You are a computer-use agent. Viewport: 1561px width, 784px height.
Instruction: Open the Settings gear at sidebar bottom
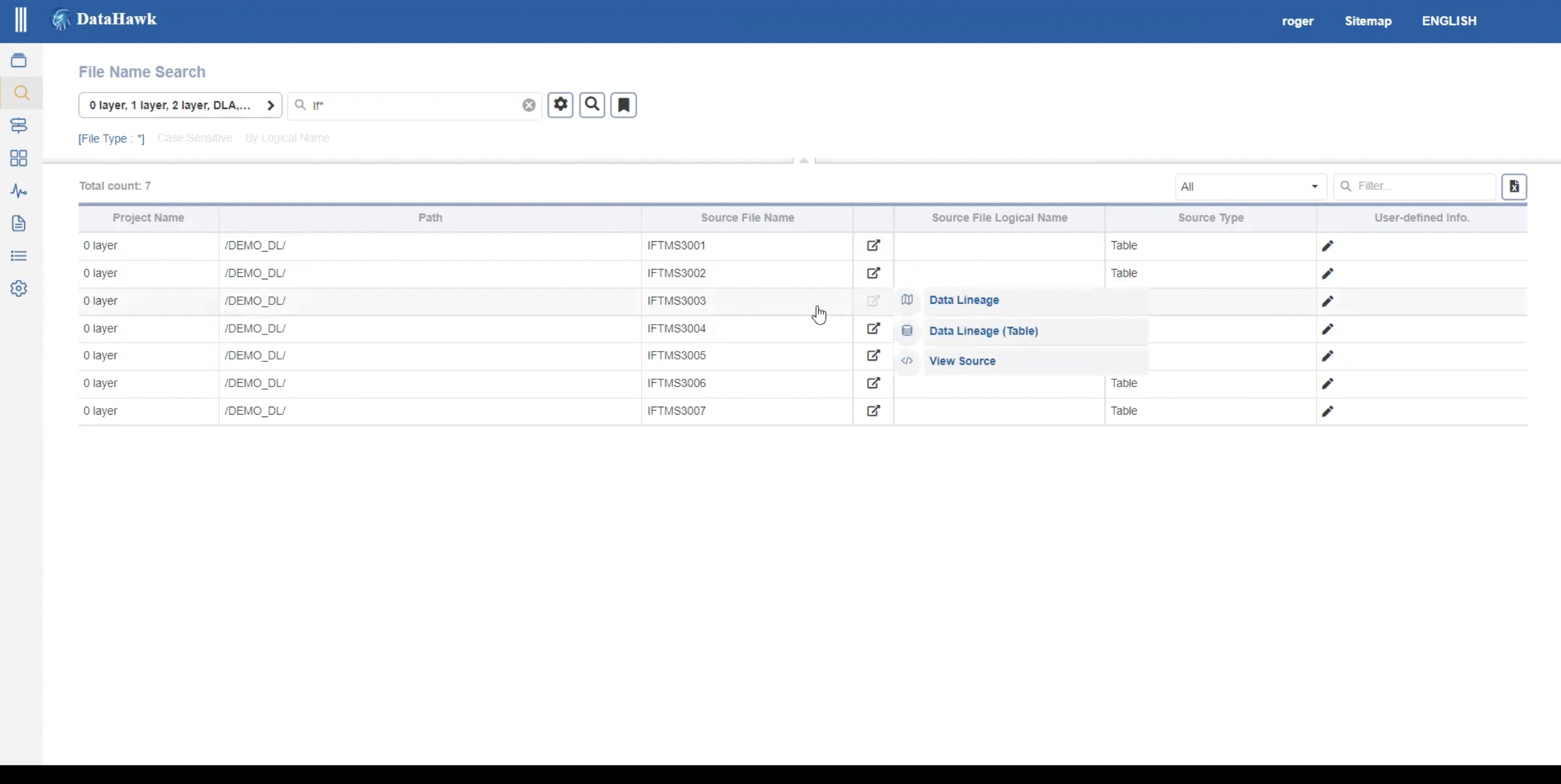tap(19, 288)
